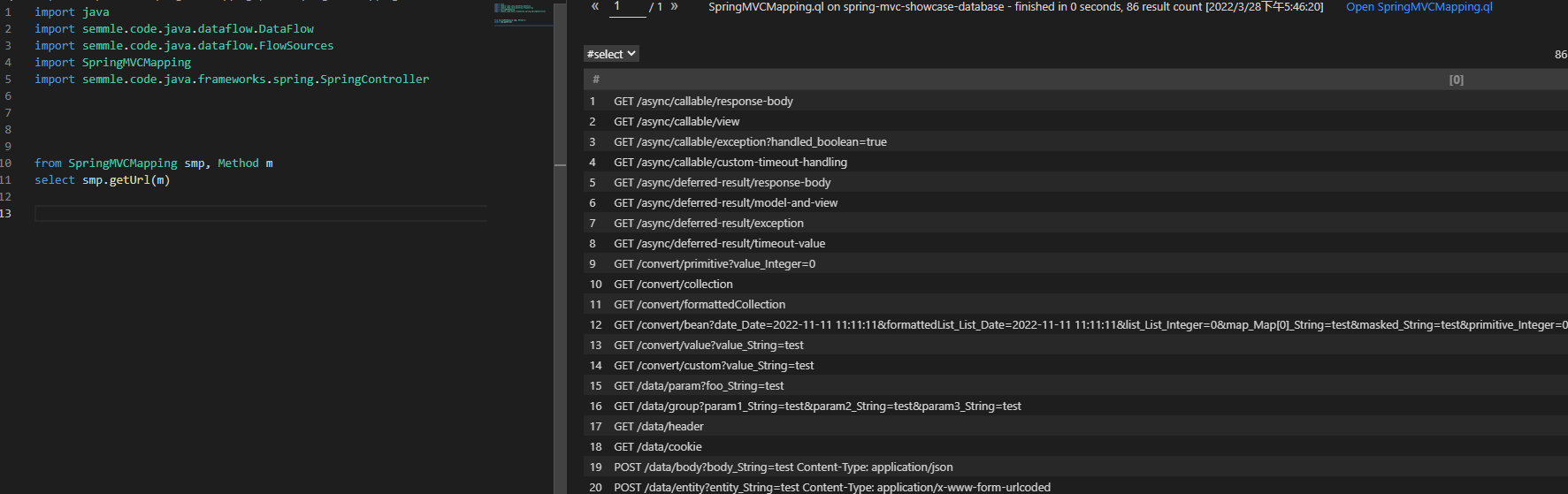Select row GET /async/callable/view
The height and width of the screenshot is (494, 1568).
click(x=1075, y=121)
